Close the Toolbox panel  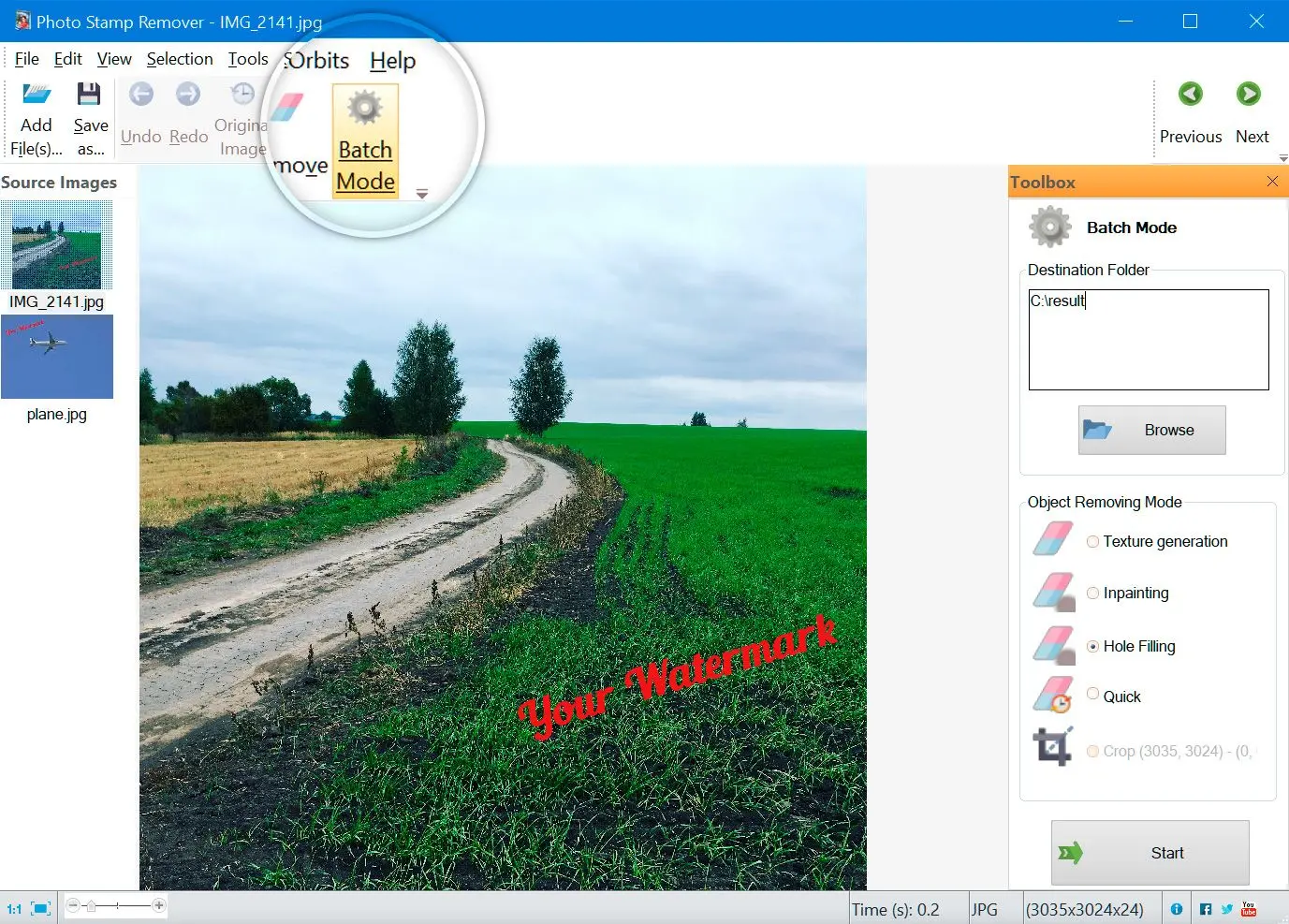(1272, 182)
